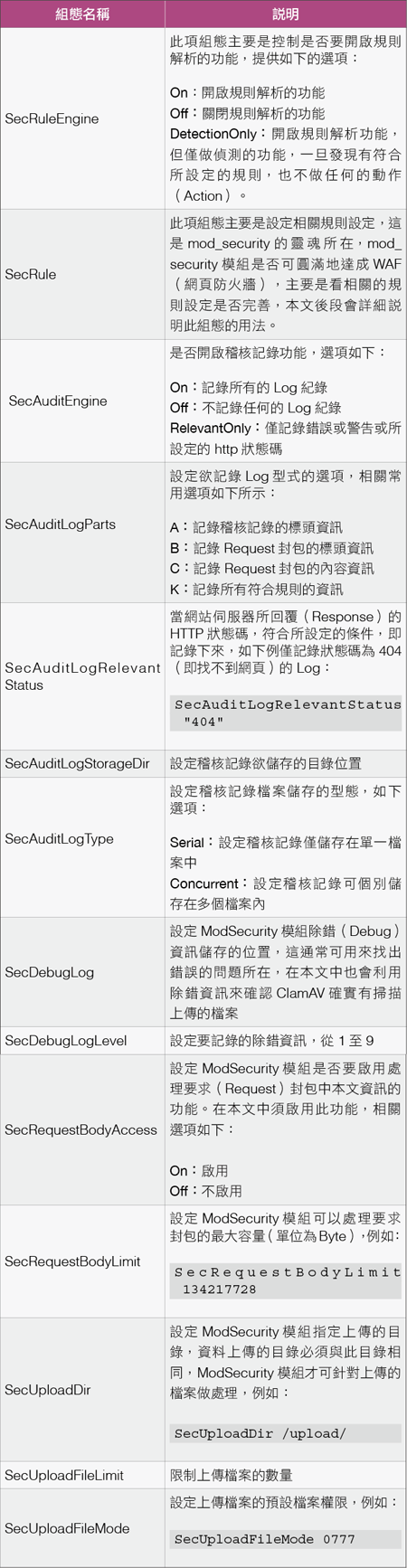Select the SecUploadFileLimit row name
407x1568 pixels.
(64, 1475)
